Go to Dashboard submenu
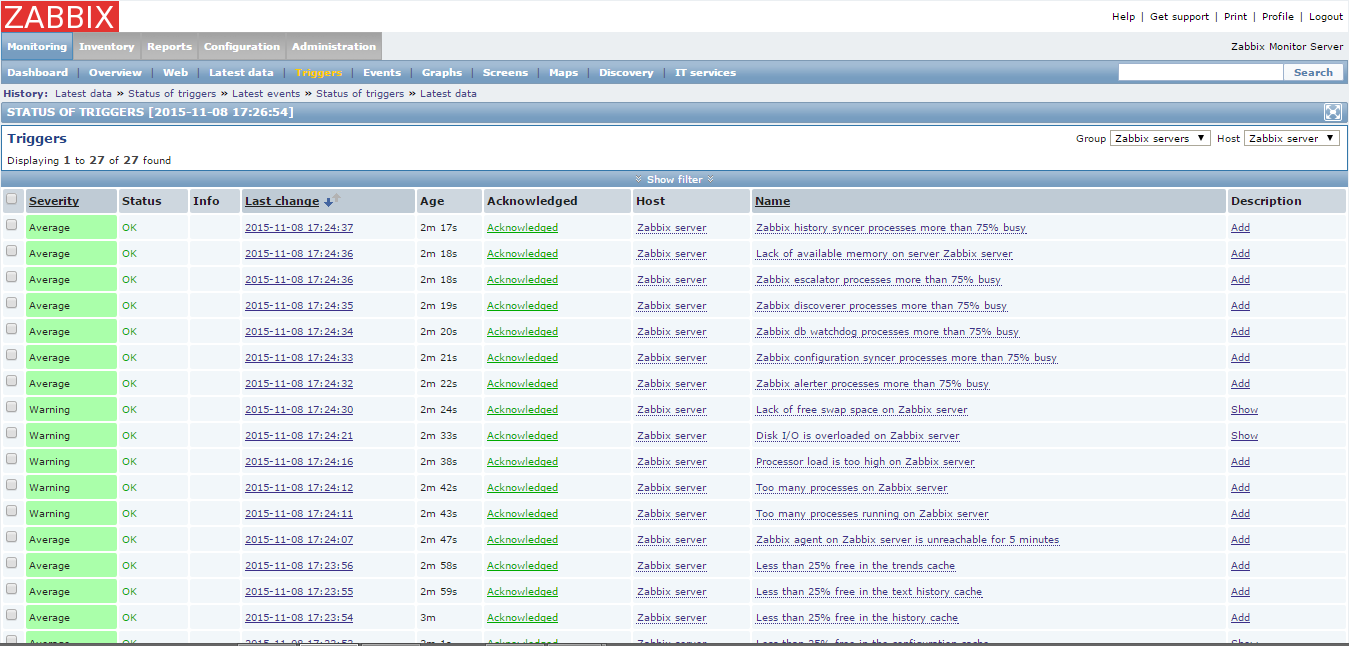Screen dimensions: 1349x646 click(x=38, y=72)
